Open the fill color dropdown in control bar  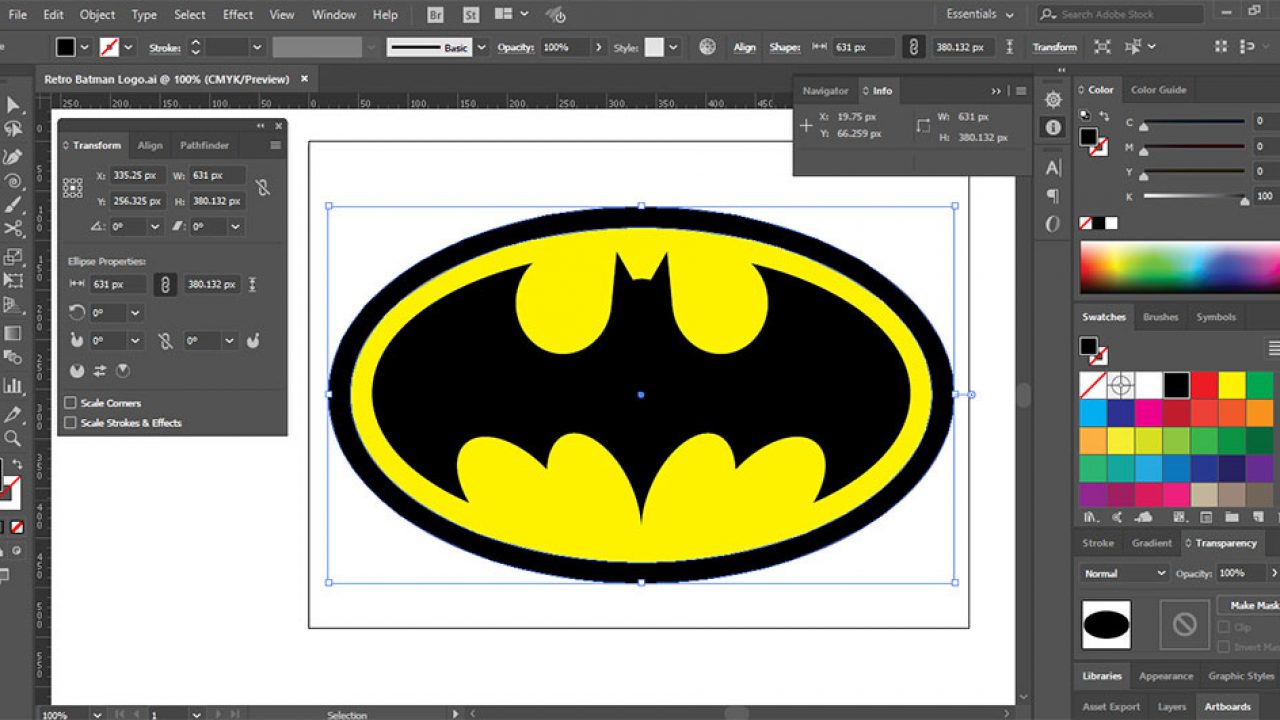[85, 47]
